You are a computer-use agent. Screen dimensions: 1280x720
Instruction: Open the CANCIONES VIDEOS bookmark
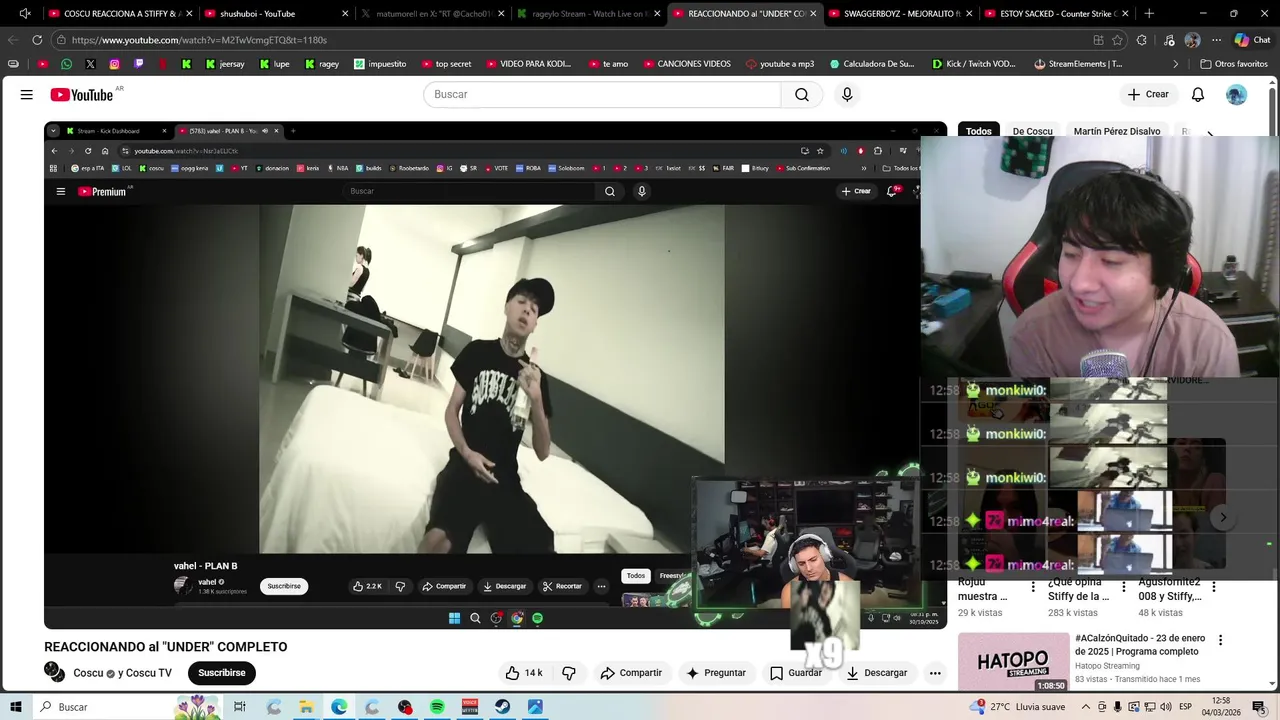[687, 64]
